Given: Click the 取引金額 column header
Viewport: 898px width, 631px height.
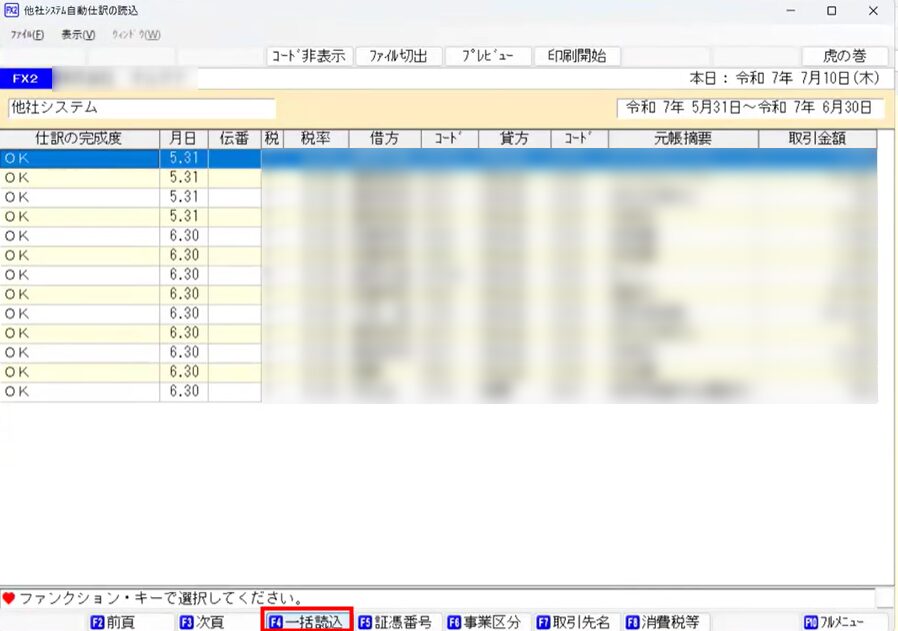Looking at the screenshot, I should [x=817, y=139].
